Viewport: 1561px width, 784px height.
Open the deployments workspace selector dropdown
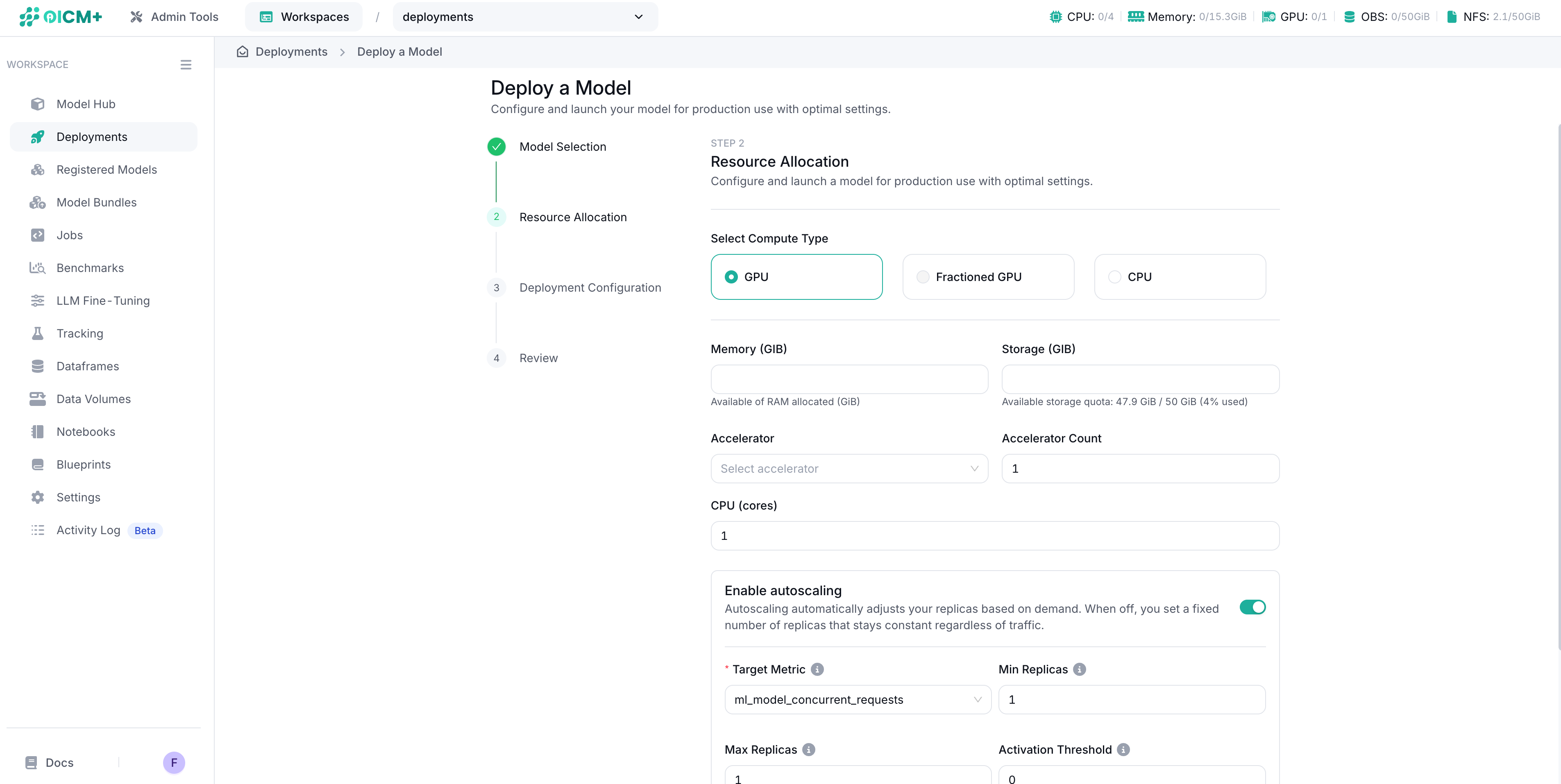pos(524,17)
